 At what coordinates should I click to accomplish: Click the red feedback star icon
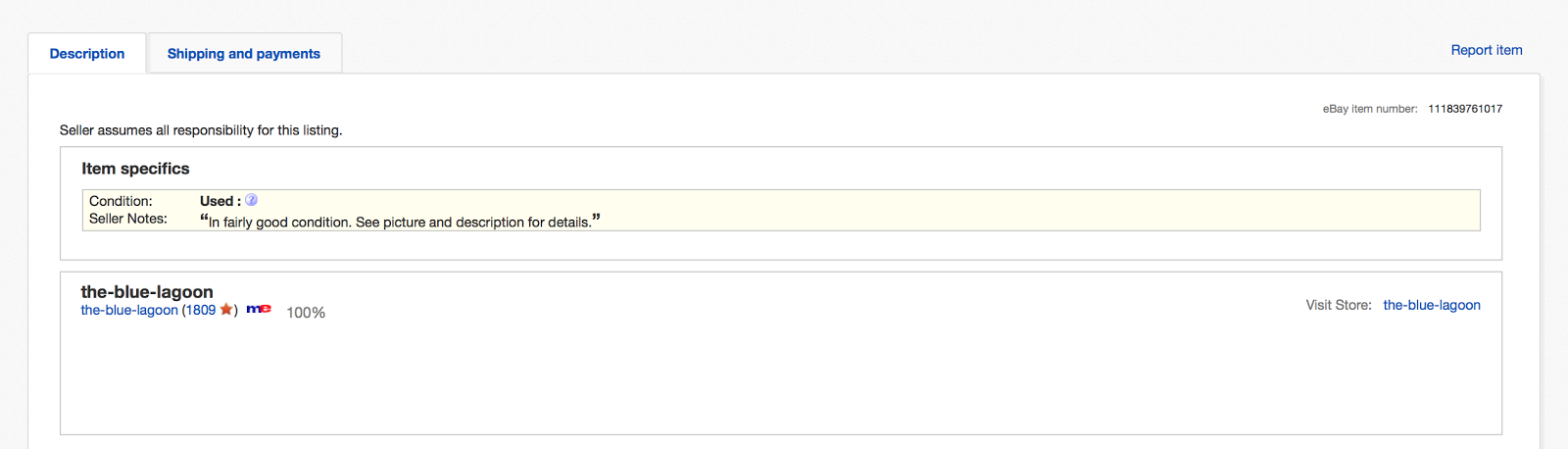point(226,310)
